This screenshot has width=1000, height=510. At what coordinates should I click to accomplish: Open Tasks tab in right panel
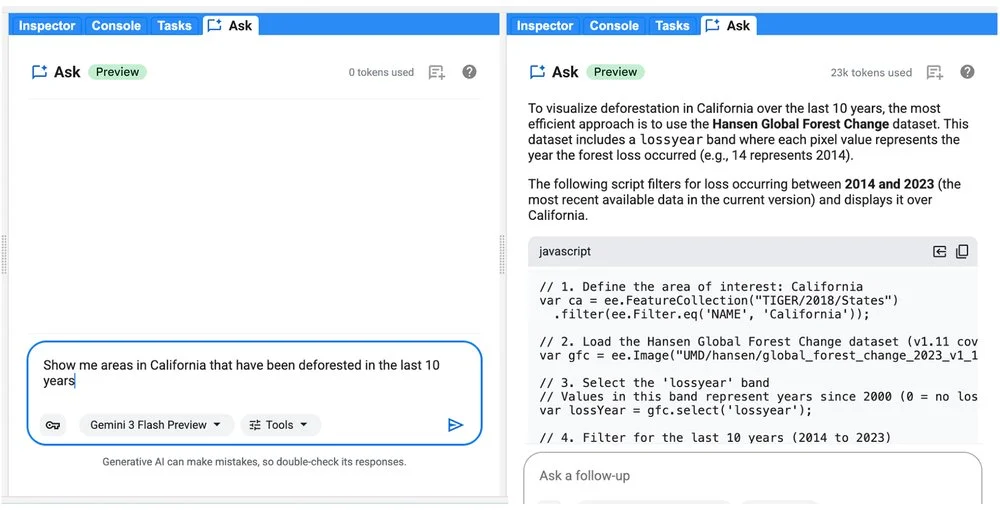pos(672,26)
